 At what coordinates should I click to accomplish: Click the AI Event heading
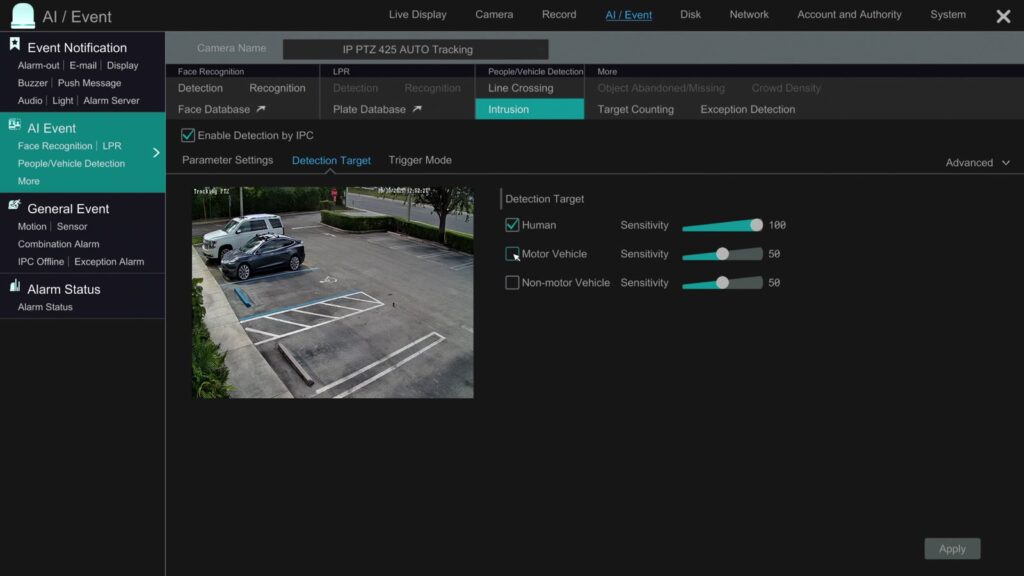52,128
